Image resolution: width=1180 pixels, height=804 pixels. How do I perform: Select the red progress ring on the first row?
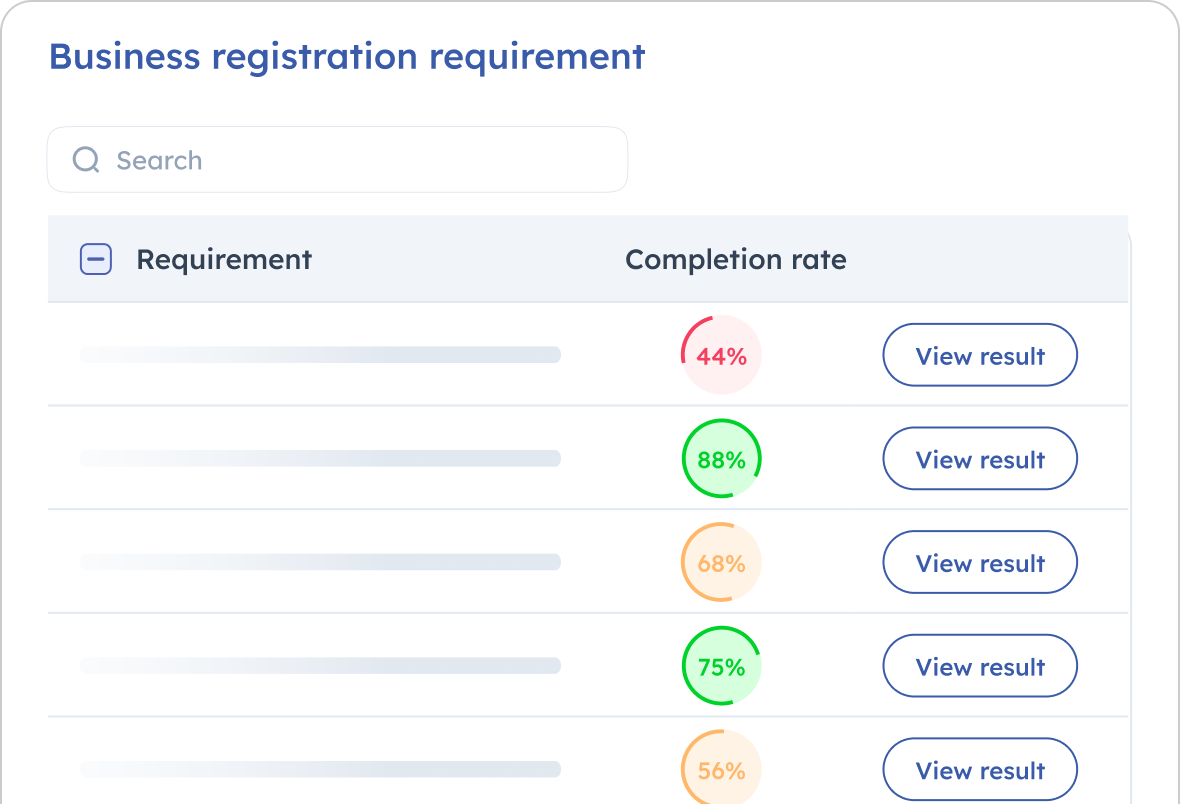click(720, 354)
